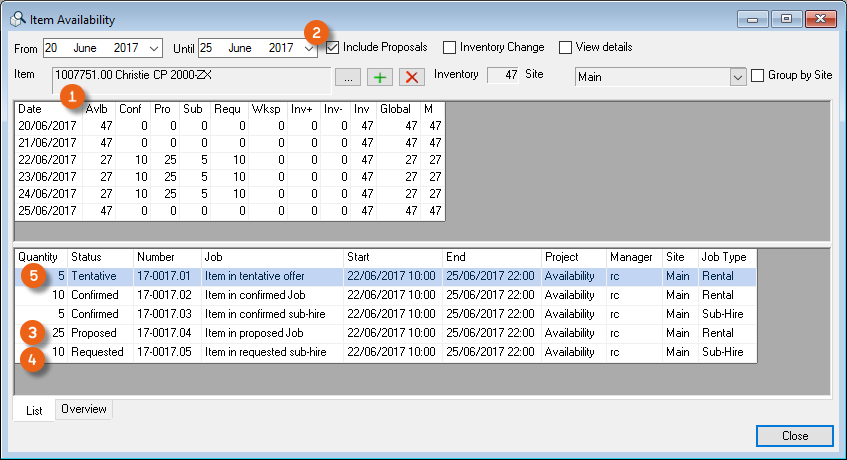847x460 pixels.
Task: Click orange callout marker number 1
Action: tap(72, 97)
